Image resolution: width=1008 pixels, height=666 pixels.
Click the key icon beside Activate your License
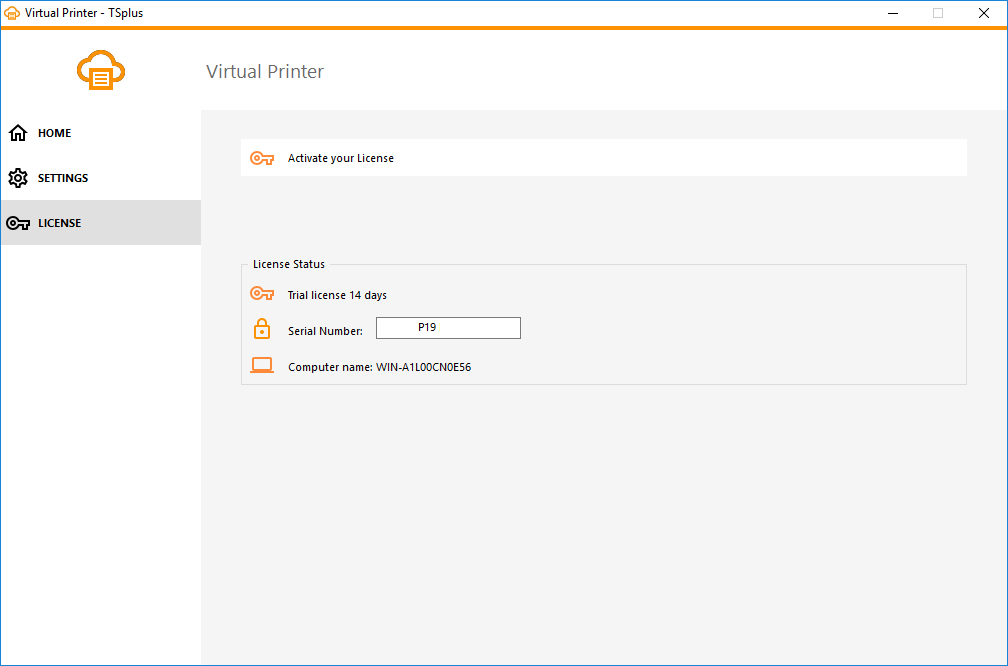click(262, 157)
